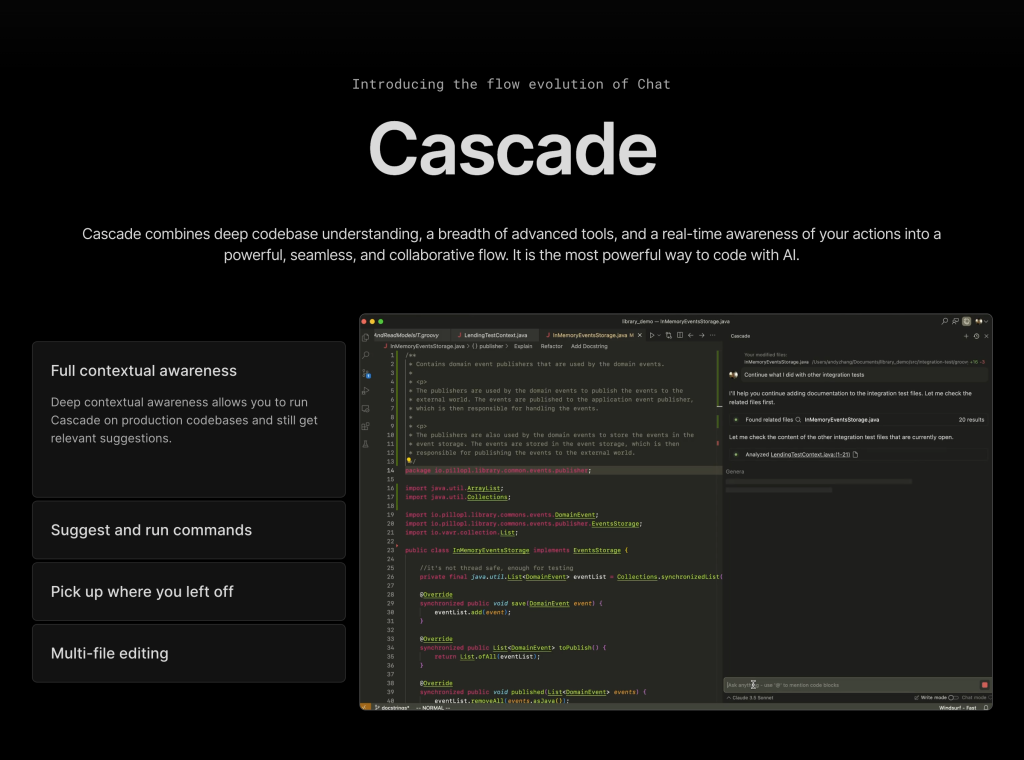This screenshot has width=1024, height=760.
Task: Close the InMemoryEventsStorage.java tab
Action: (640, 335)
